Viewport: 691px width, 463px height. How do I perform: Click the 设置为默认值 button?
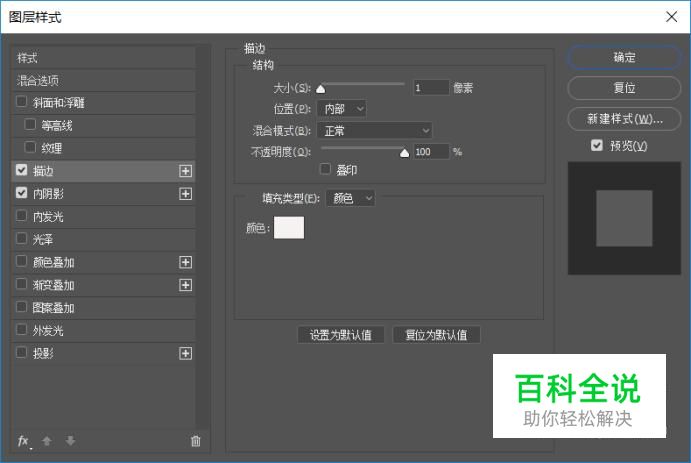point(341,335)
